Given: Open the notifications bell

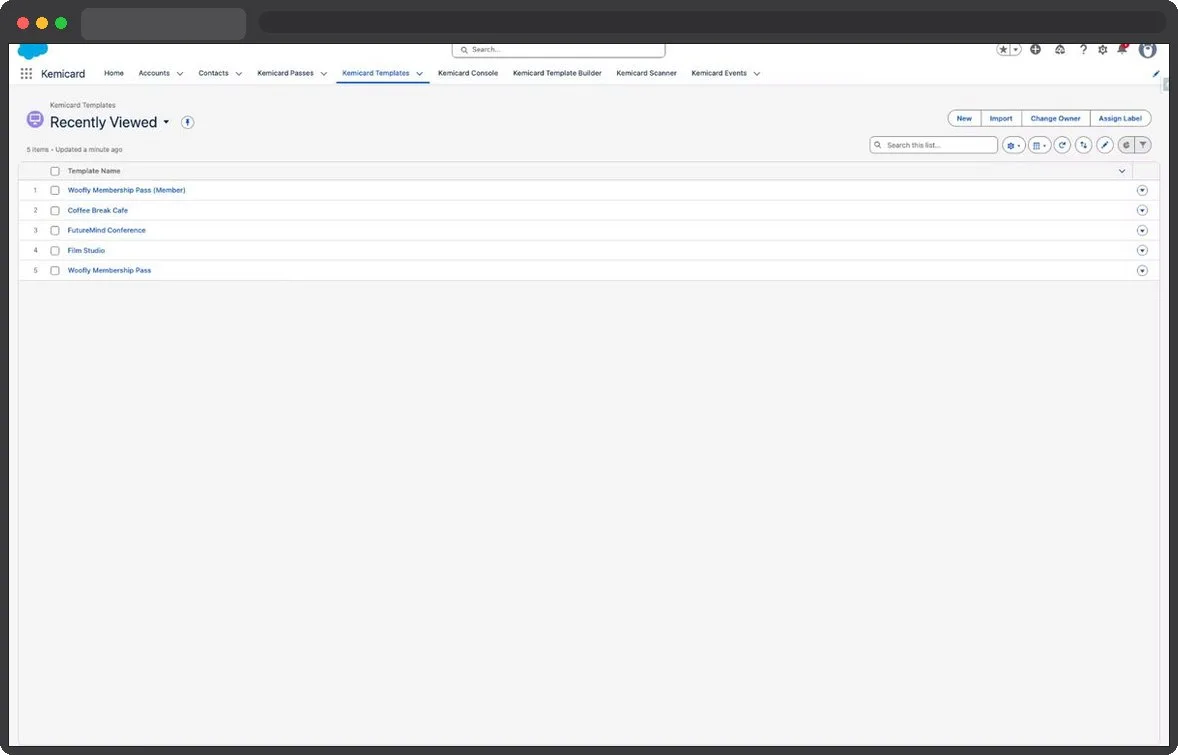Looking at the screenshot, I should (x=1122, y=50).
